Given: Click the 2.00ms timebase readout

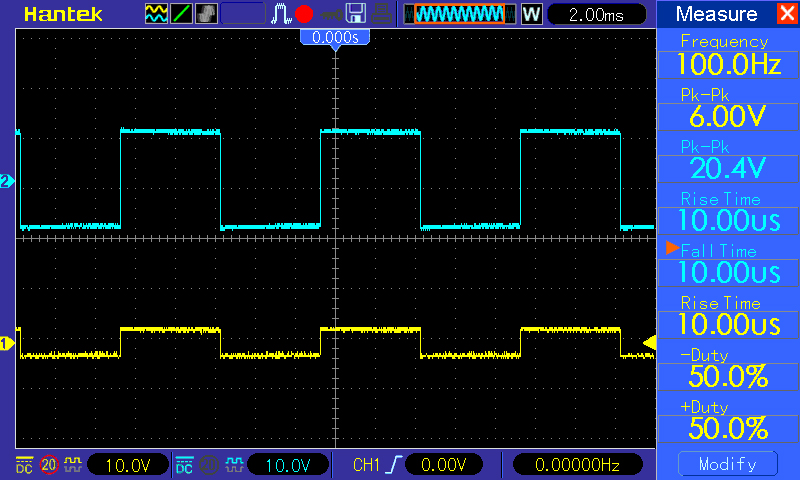Looking at the screenshot, I should point(596,14).
